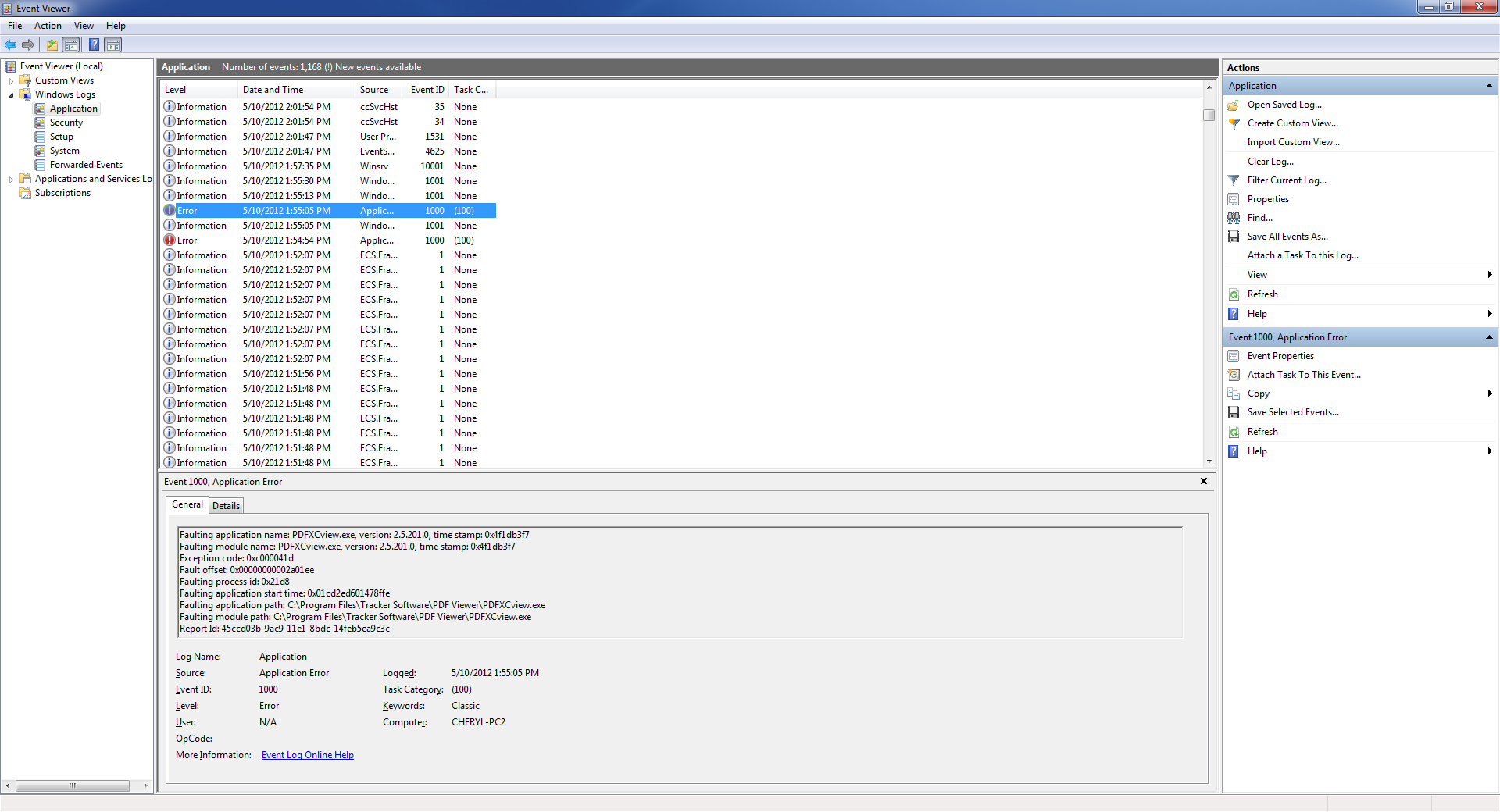
Task: Open the Copy submenu arrow
Action: (x=1490, y=394)
